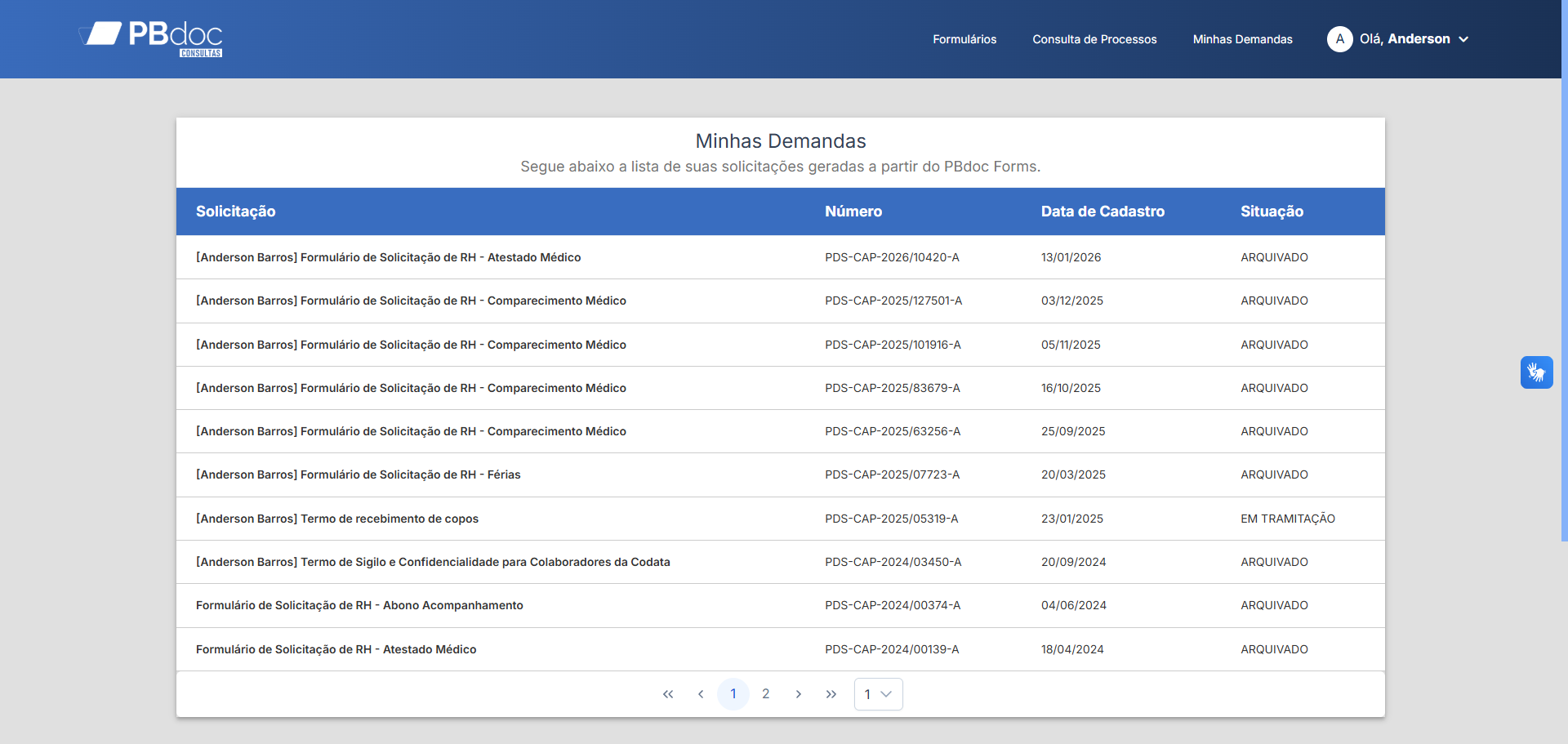
Task: Open the rows-per-page dropdown showing 1
Action: click(879, 694)
